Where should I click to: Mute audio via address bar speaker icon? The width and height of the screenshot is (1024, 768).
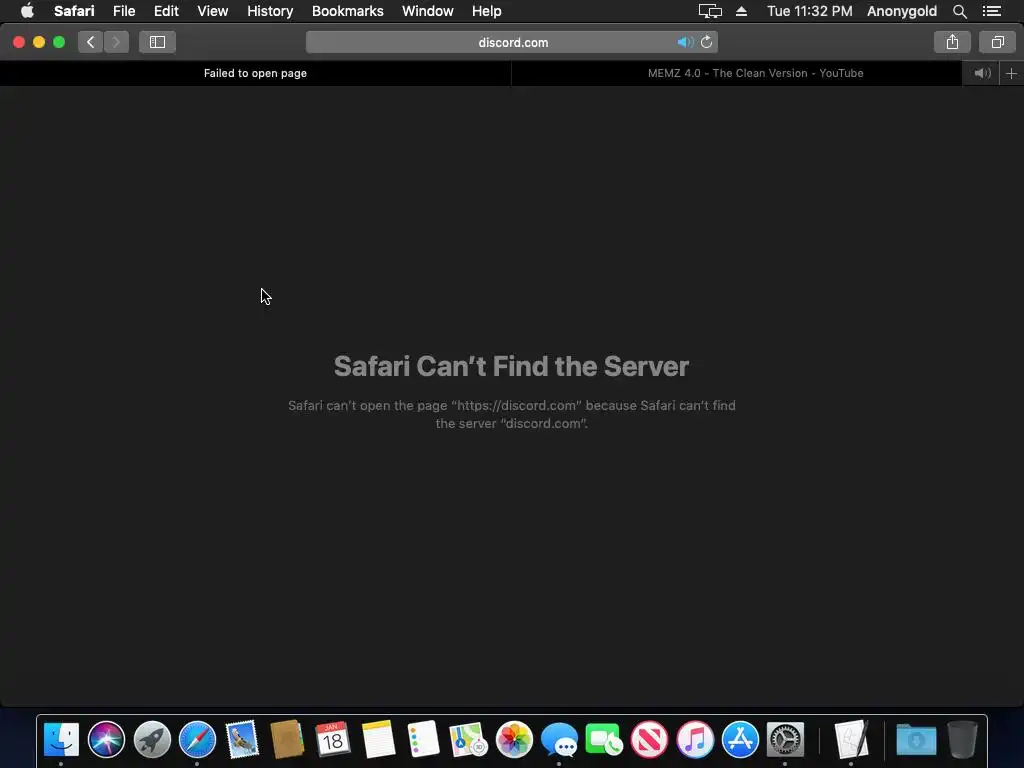point(685,42)
